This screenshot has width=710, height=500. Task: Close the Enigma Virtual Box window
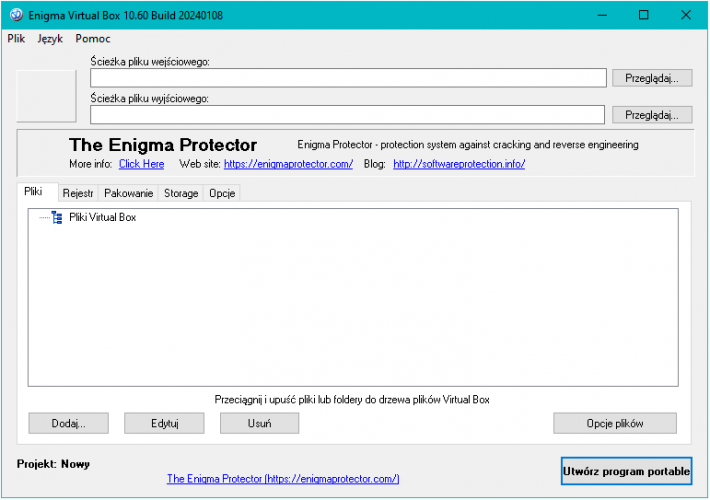click(686, 15)
